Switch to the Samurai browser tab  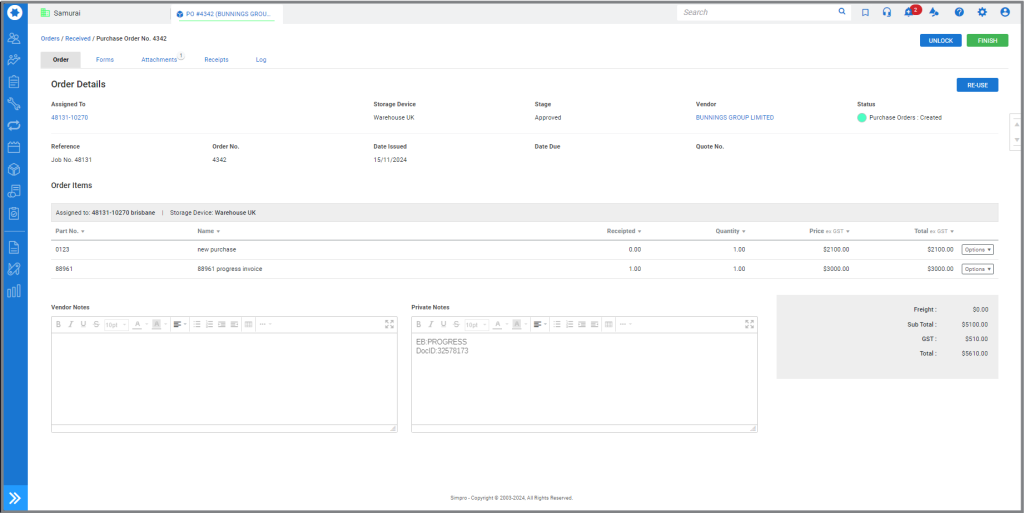tap(100, 13)
